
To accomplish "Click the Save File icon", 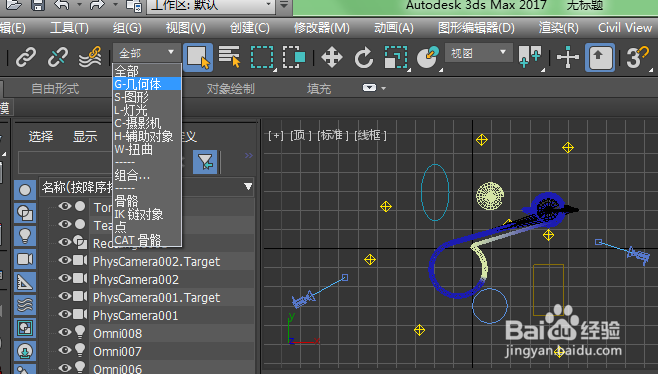I will coord(38,5).
